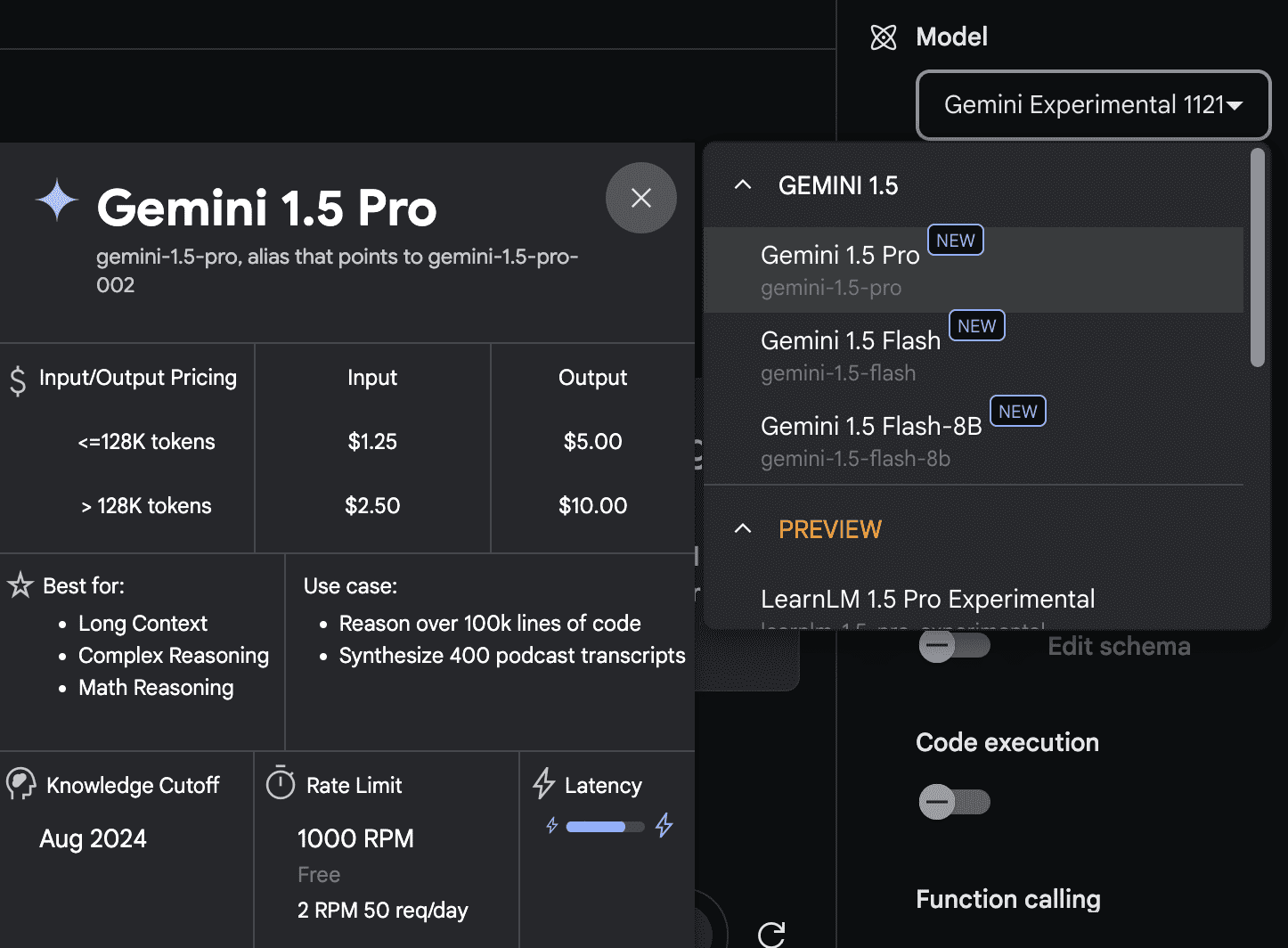Image resolution: width=1288 pixels, height=948 pixels.
Task: Click the > 128K tokens row label
Action: point(146,506)
